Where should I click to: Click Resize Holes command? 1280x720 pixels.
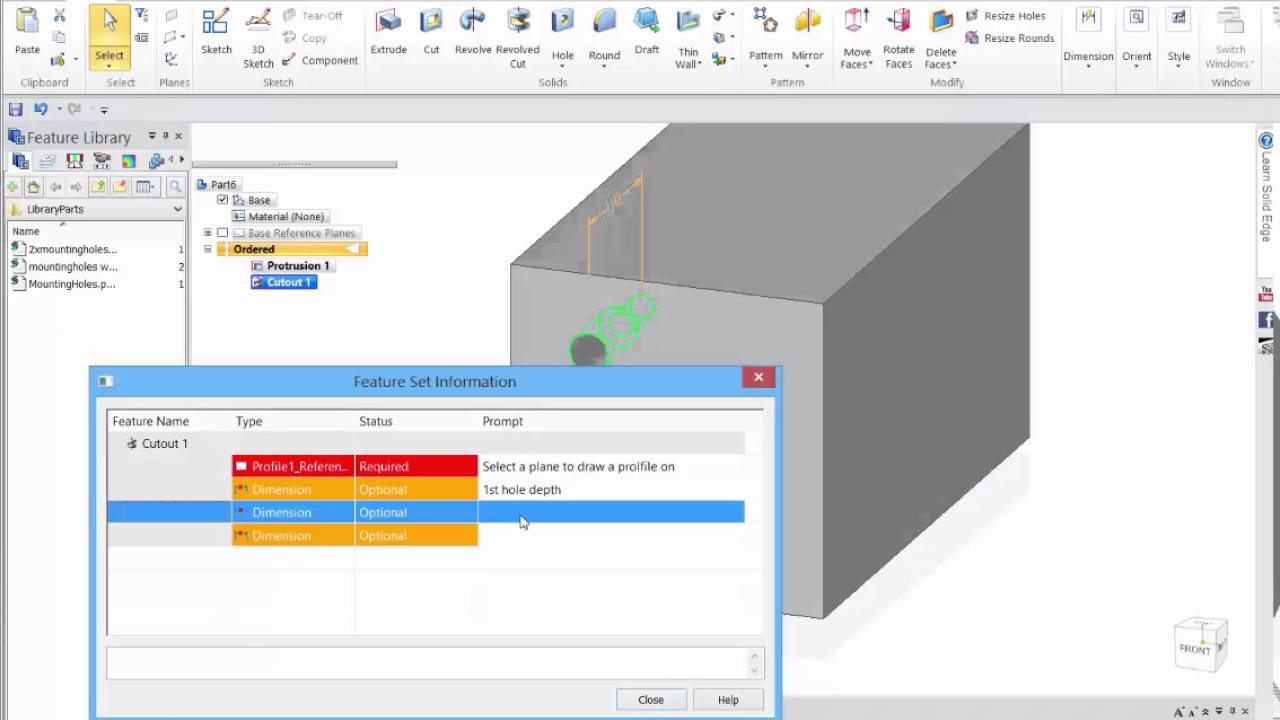pos(1005,16)
